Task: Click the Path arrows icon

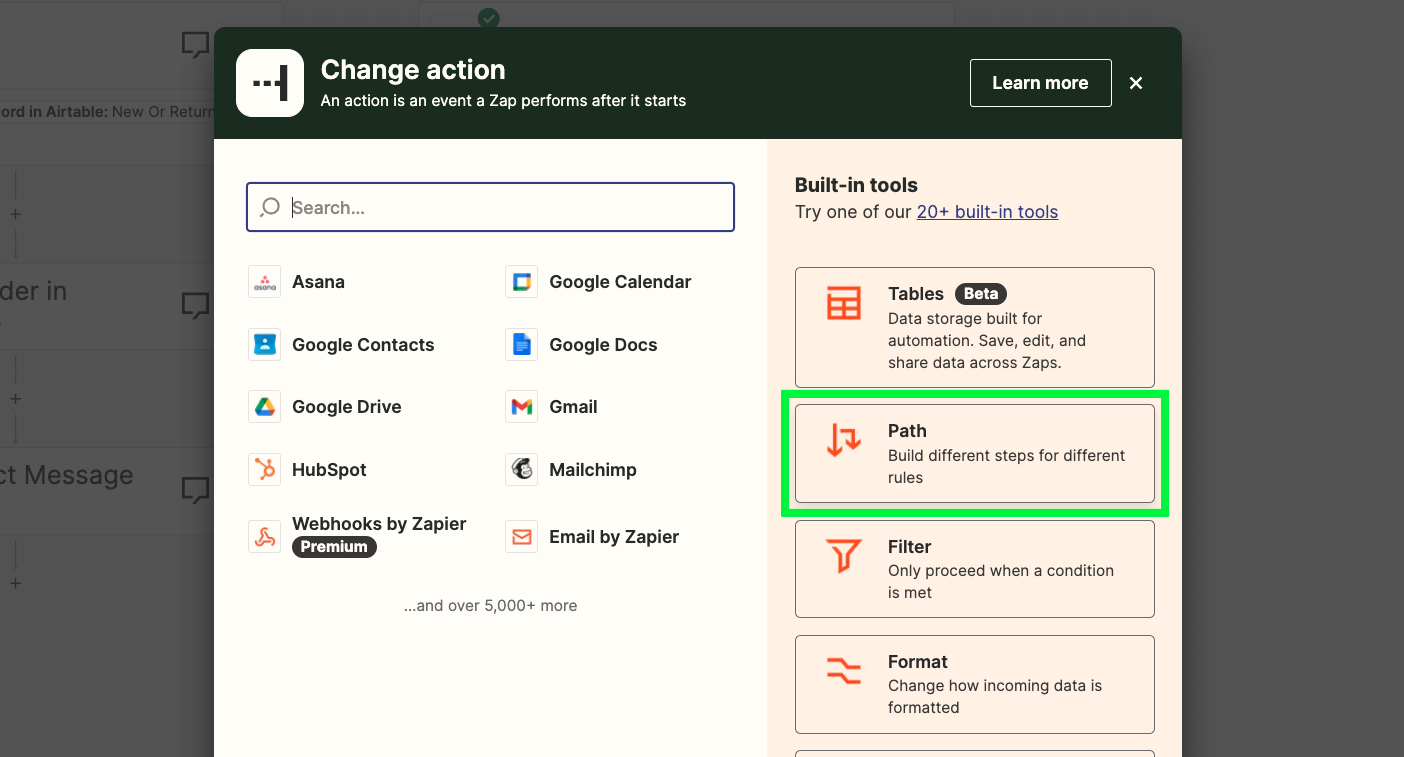Action: coord(843,441)
